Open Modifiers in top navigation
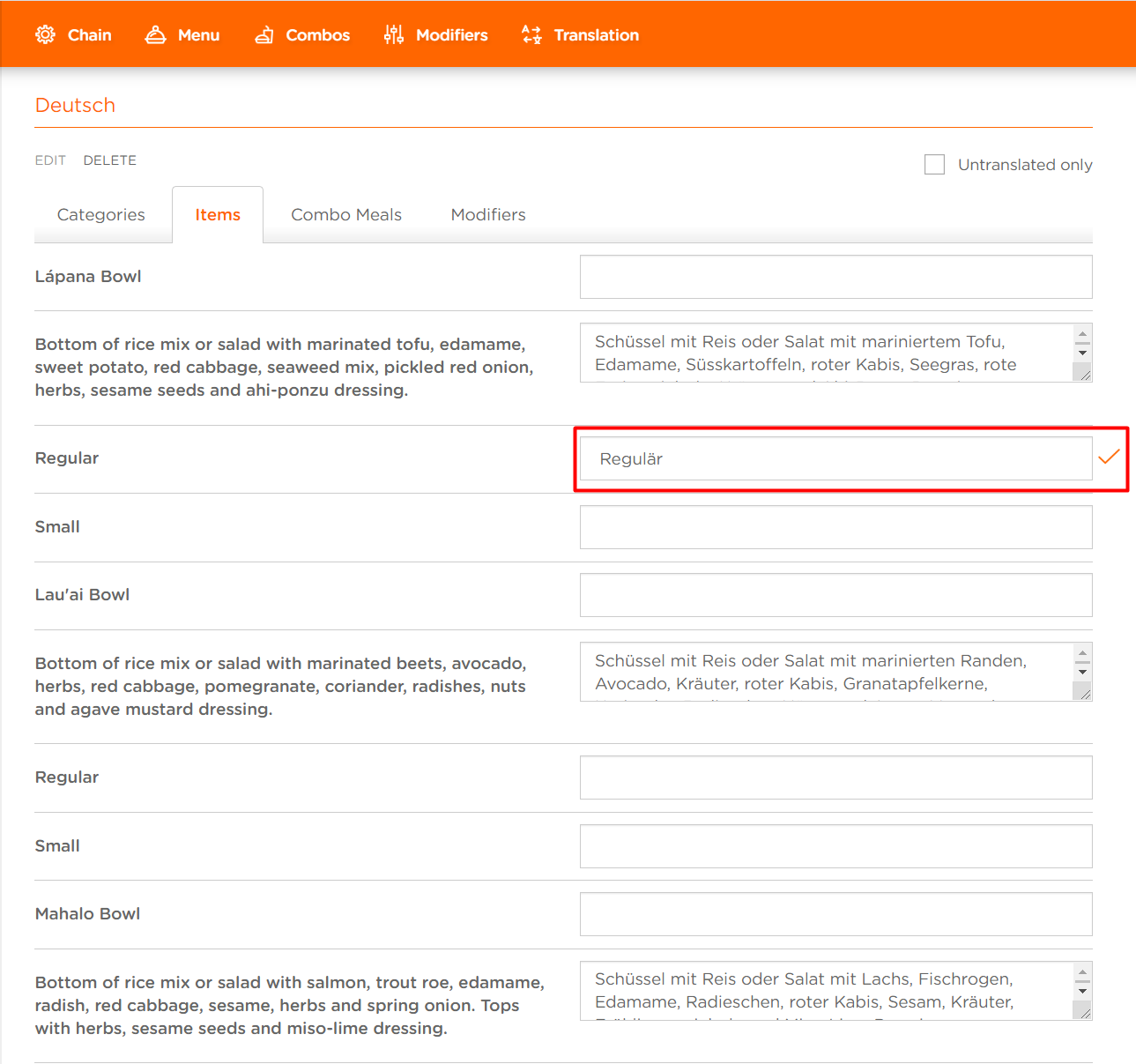 pyautogui.click(x=435, y=34)
